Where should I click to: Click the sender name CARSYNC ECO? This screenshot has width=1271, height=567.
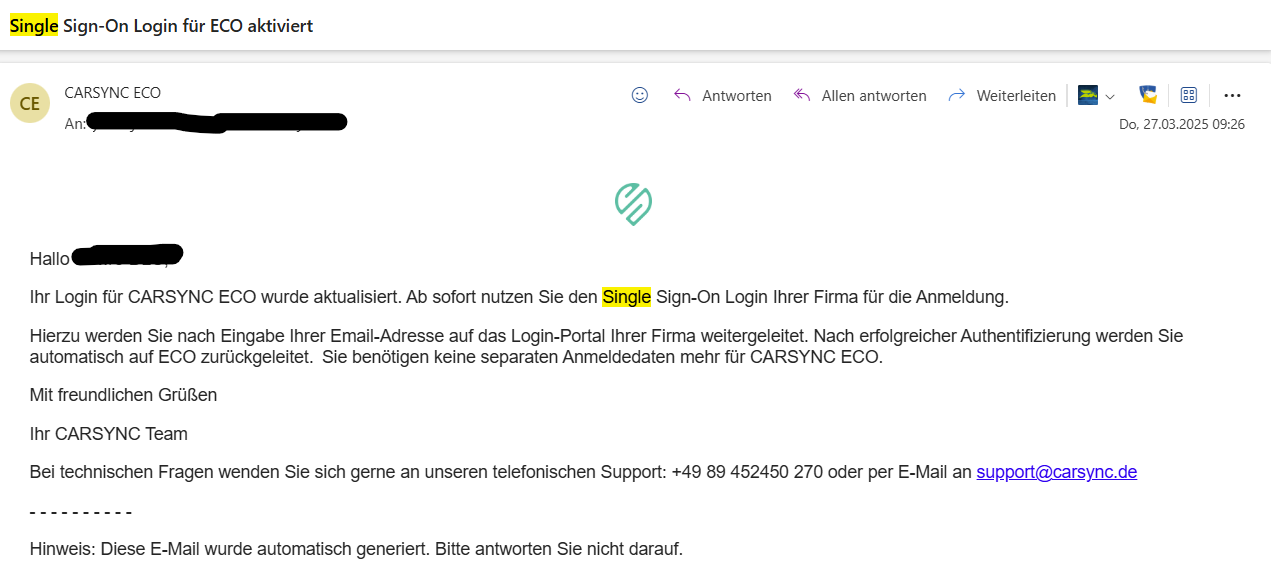point(112,92)
